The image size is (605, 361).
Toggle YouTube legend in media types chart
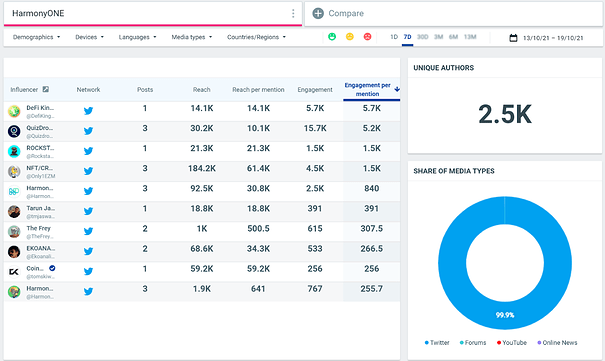click(512, 342)
